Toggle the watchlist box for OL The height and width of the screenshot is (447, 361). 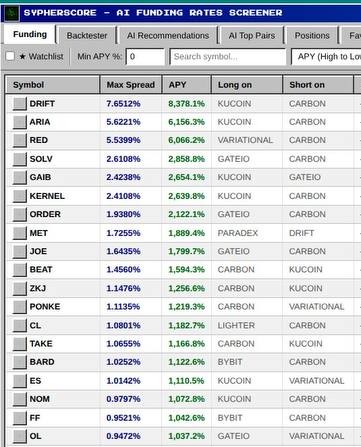coord(19,436)
